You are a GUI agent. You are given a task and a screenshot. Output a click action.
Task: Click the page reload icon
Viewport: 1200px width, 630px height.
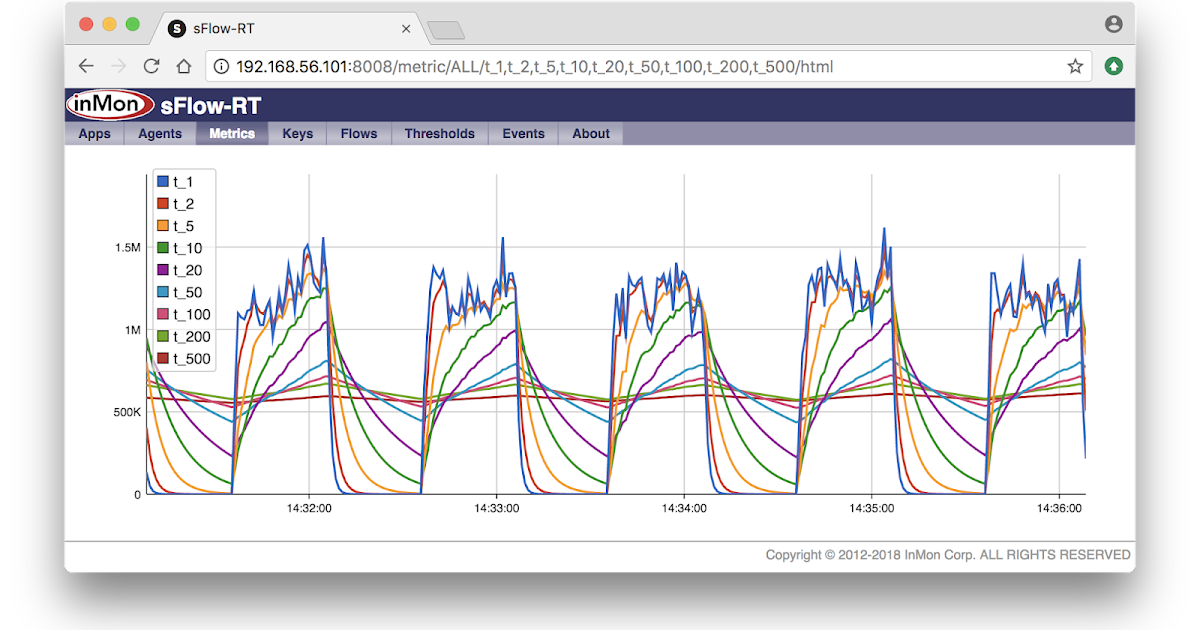151,65
